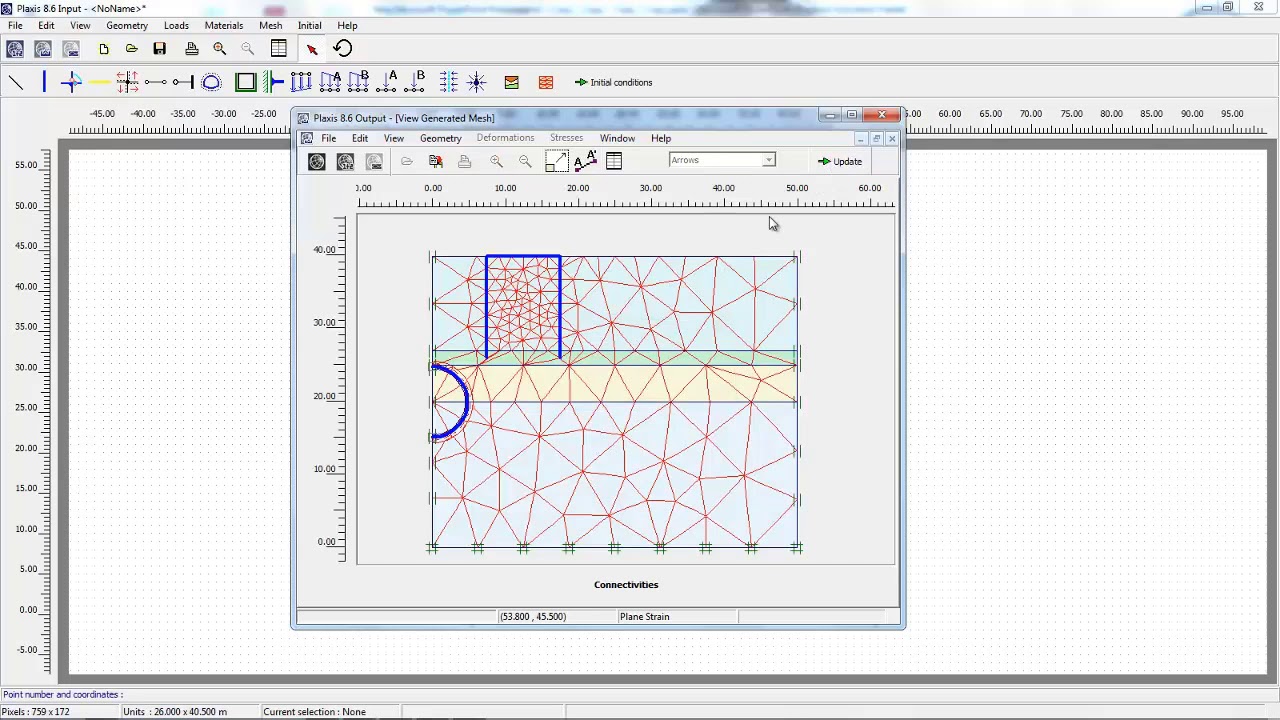
Task: Click the Scale factor icon in Output window
Action: click(557, 161)
